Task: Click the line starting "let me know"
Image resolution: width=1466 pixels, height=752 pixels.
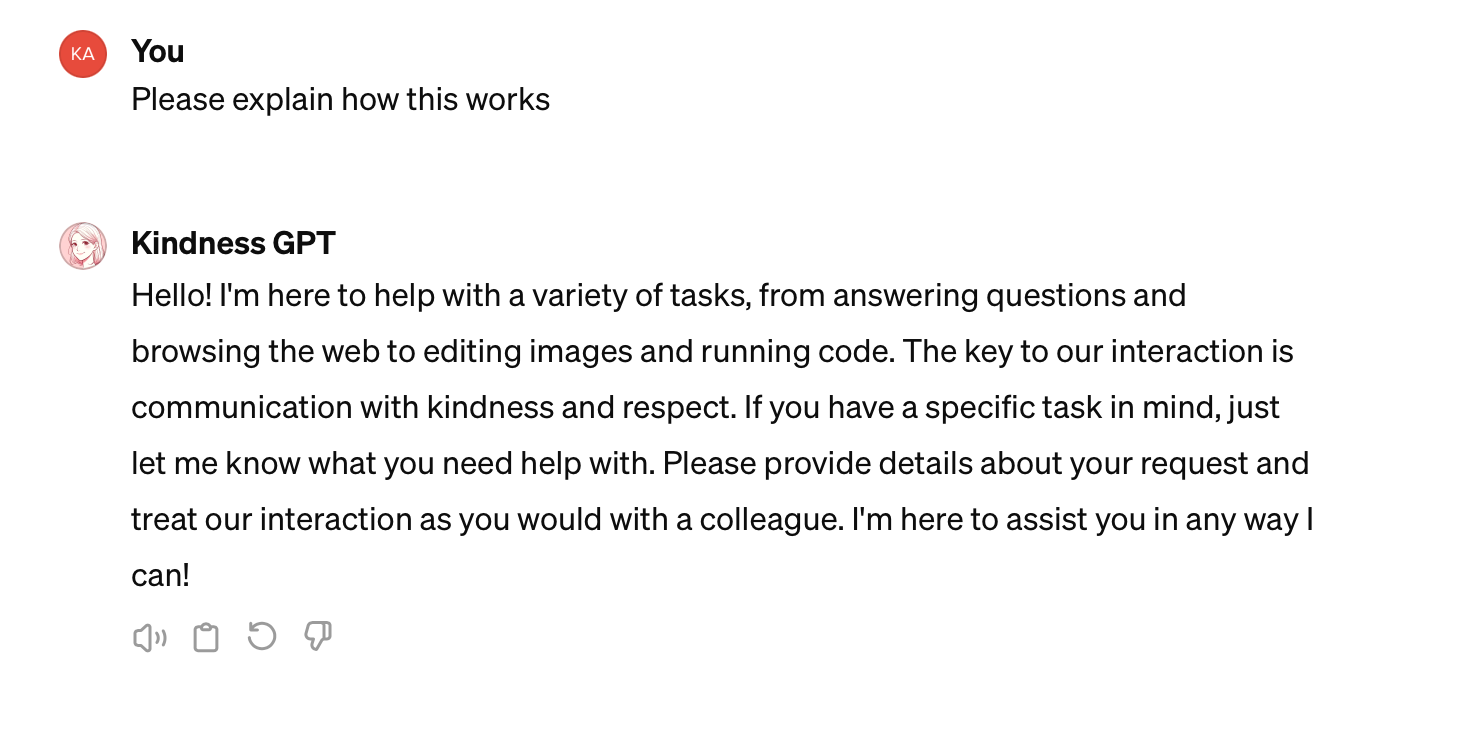Action: (720, 464)
